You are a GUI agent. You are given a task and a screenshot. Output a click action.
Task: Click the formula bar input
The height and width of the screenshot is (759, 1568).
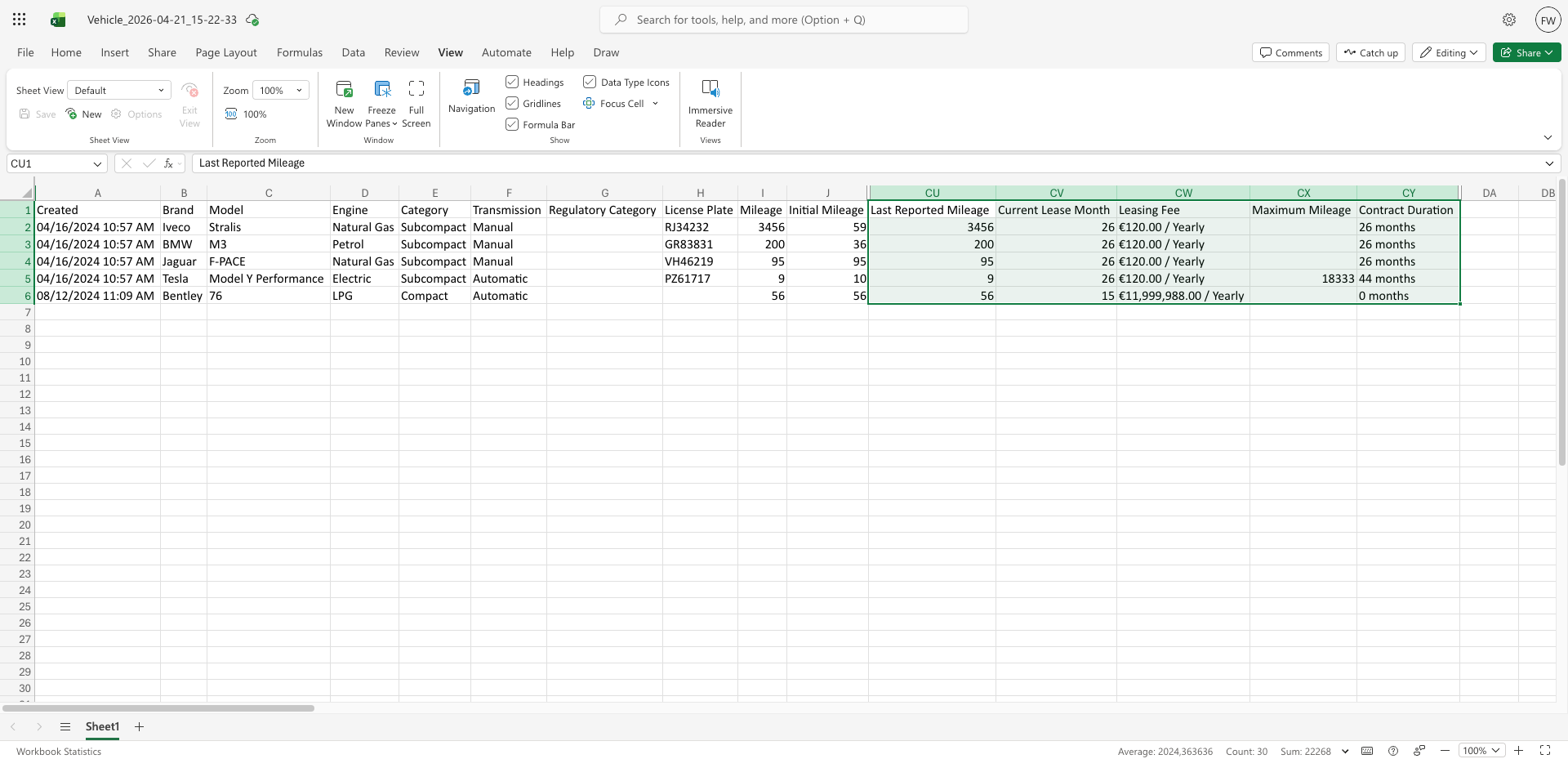tap(866, 163)
